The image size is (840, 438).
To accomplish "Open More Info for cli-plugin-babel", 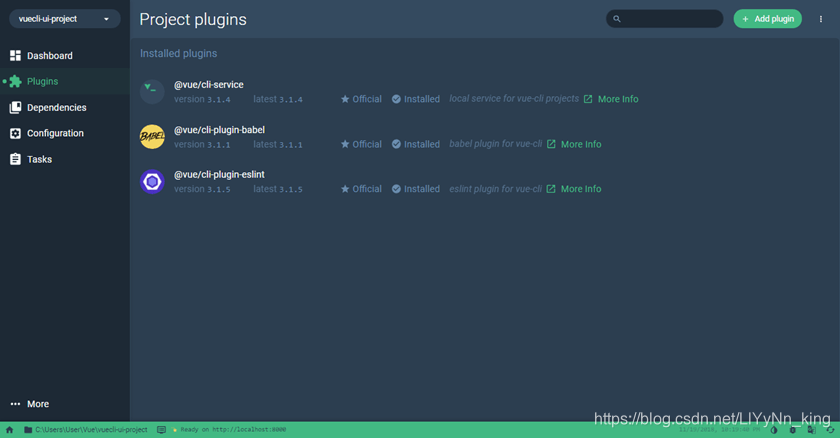I will pyautogui.click(x=581, y=144).
